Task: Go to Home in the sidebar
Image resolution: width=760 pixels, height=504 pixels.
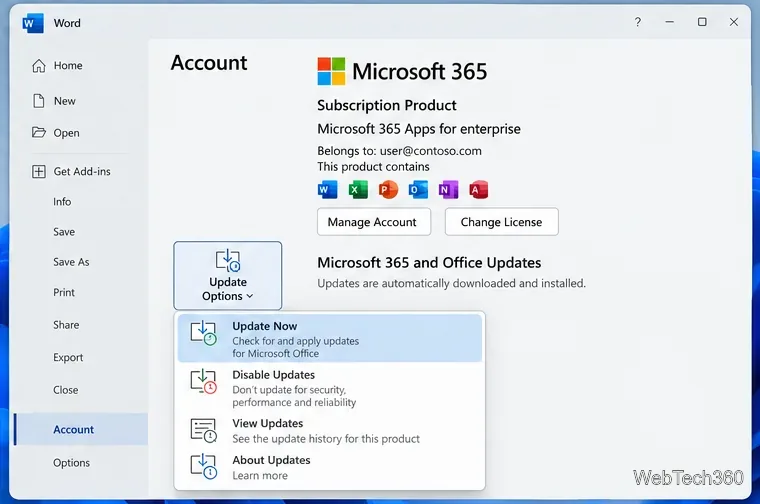Action: pos(68,65)
